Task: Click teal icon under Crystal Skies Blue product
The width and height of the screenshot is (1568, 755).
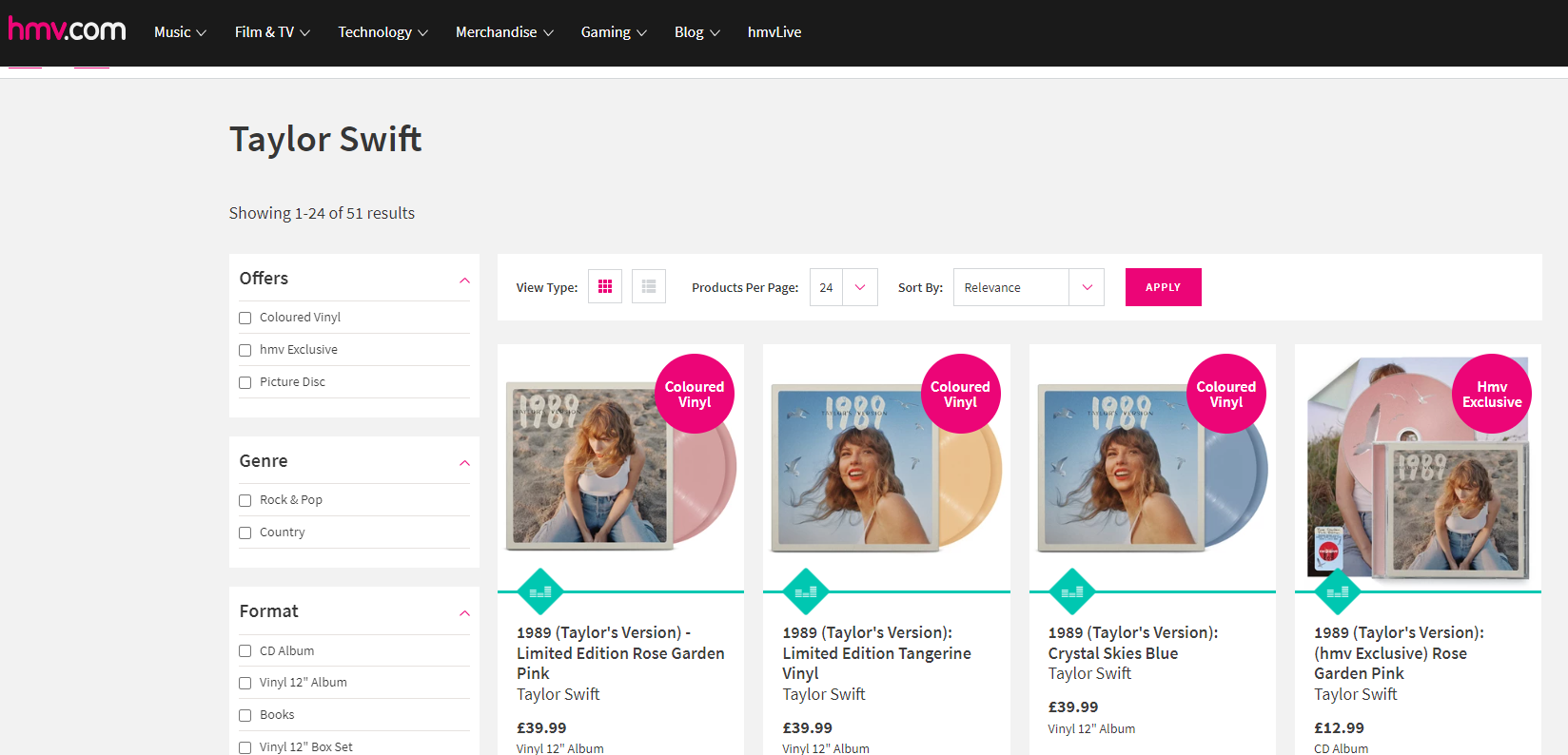Action: click(x=1072, y=591)
